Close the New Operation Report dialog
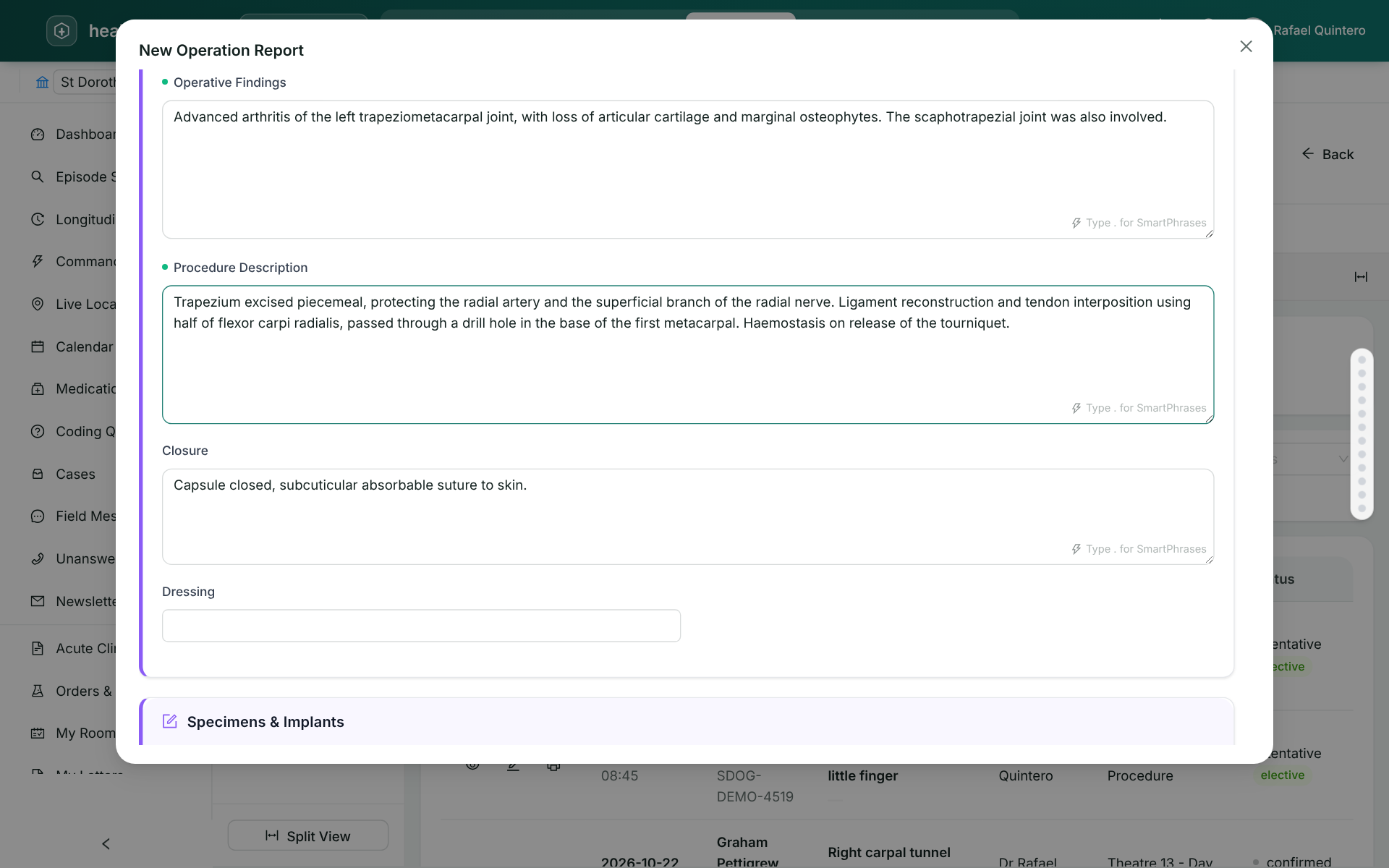Image resolution: width=1389 pixels, height=868 pixels. pos(1246,46)
